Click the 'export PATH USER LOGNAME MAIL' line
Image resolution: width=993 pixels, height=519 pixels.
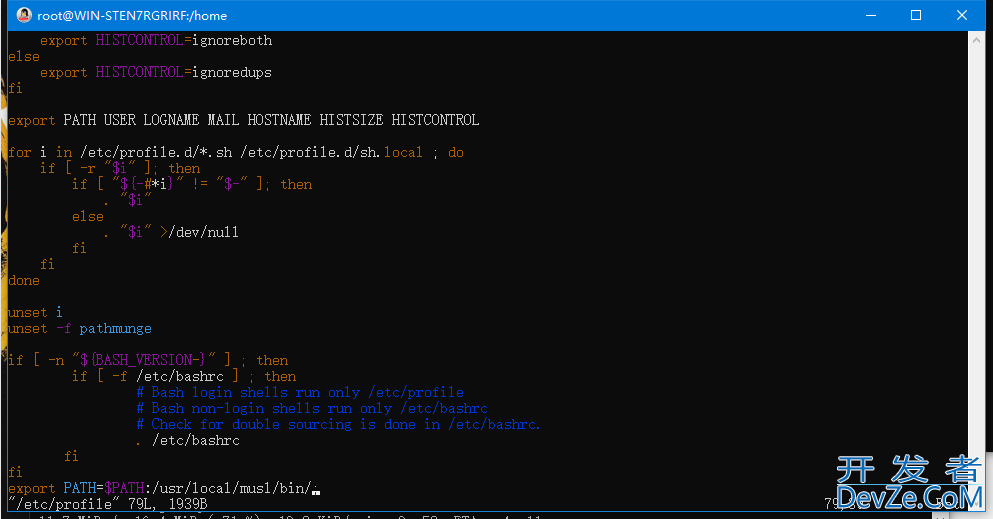[x=244, y=120]
